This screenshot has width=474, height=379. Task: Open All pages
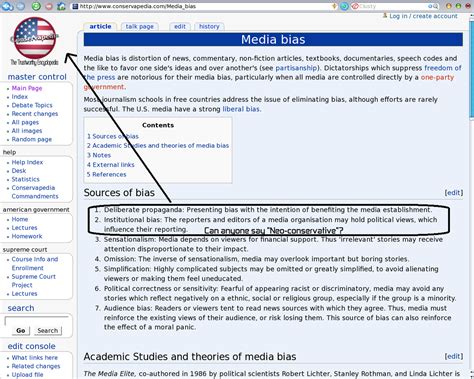tap(25, 122)
